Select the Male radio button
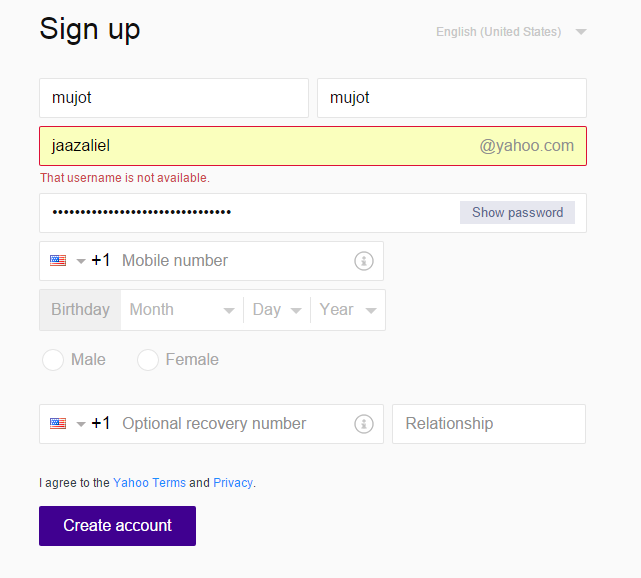The image size is (641, 578). click(x=53, y=360)
